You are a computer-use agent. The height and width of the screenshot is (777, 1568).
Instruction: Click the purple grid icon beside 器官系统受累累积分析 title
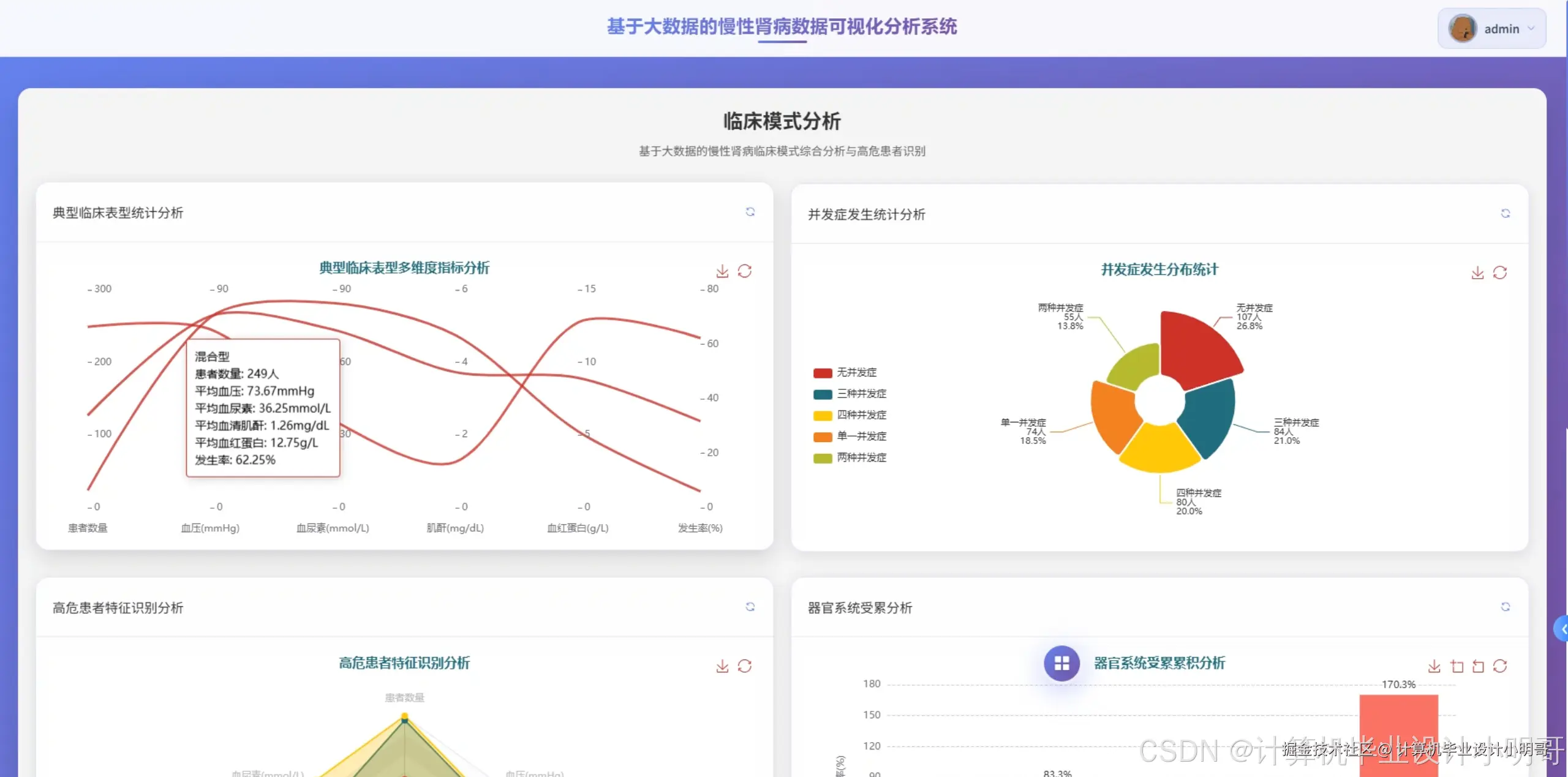[x=1061, y=663]
